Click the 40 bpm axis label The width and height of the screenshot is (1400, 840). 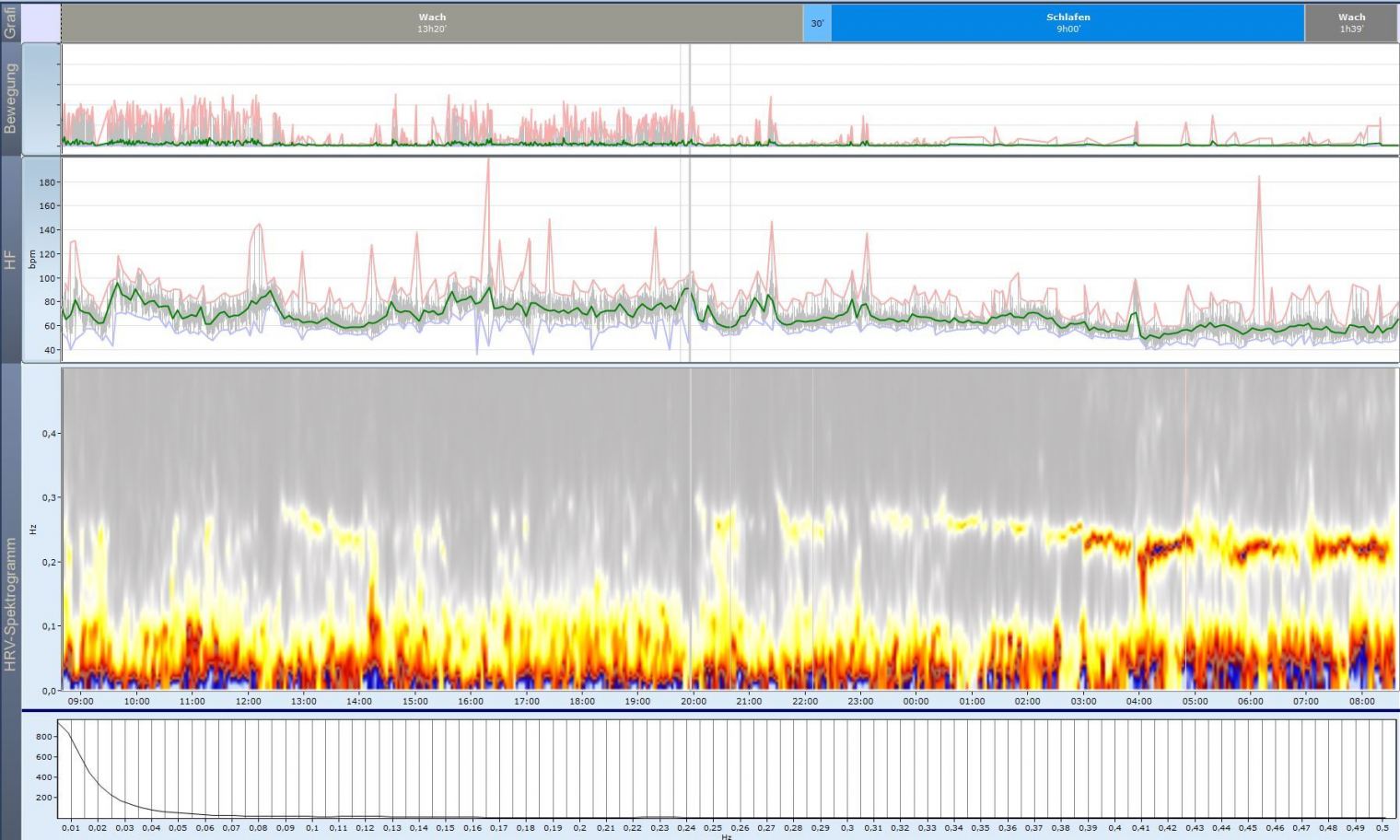50,350
